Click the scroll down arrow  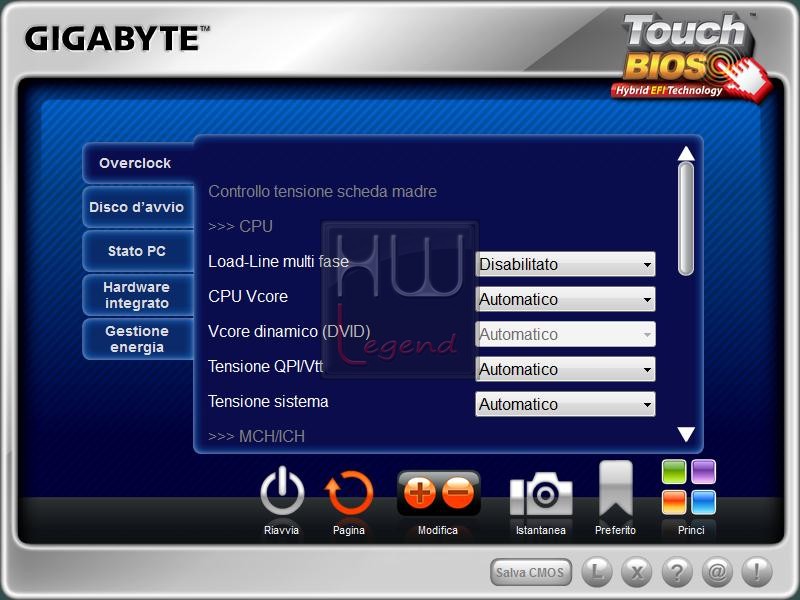[686, 434]
